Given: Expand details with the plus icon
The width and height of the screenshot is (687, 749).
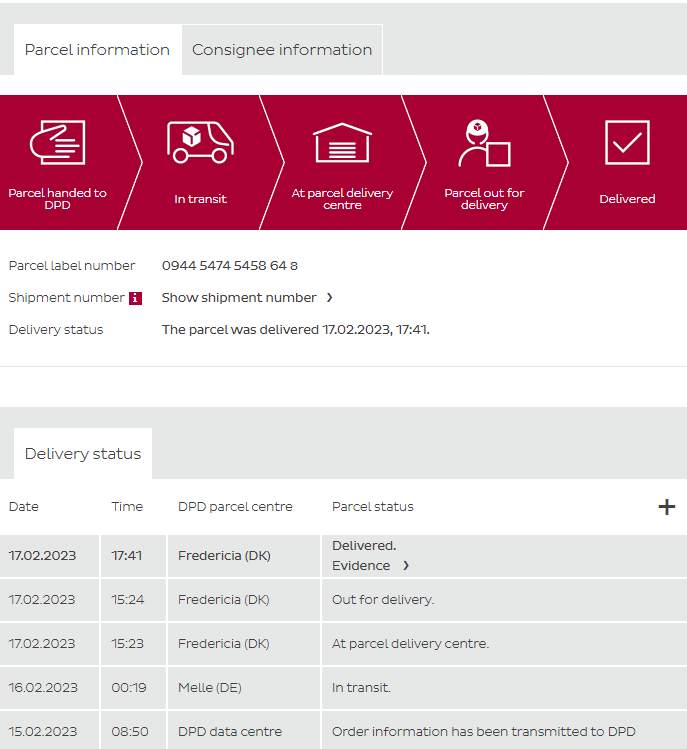Looking at the screenshot, I should coord(666,507).
